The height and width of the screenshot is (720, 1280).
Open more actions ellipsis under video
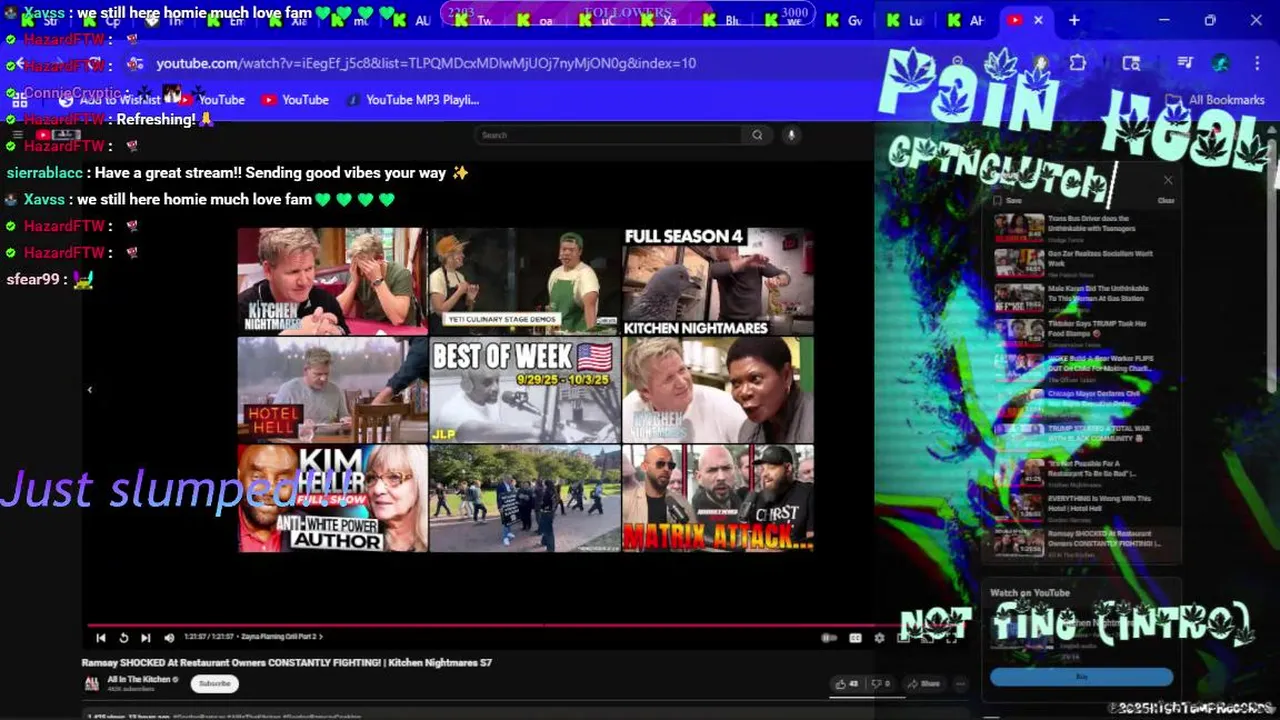[961, 684]
